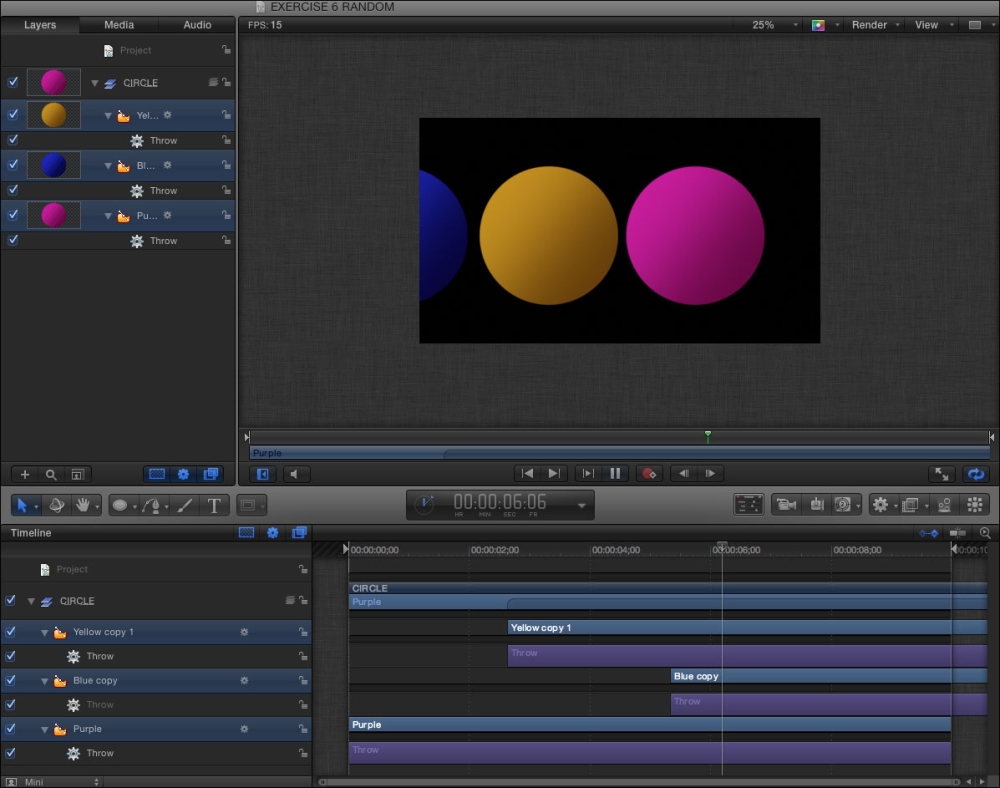Screen dimensions: 1000x788
Task: Toggle loop playback button
Action: (x=975, y=474)
